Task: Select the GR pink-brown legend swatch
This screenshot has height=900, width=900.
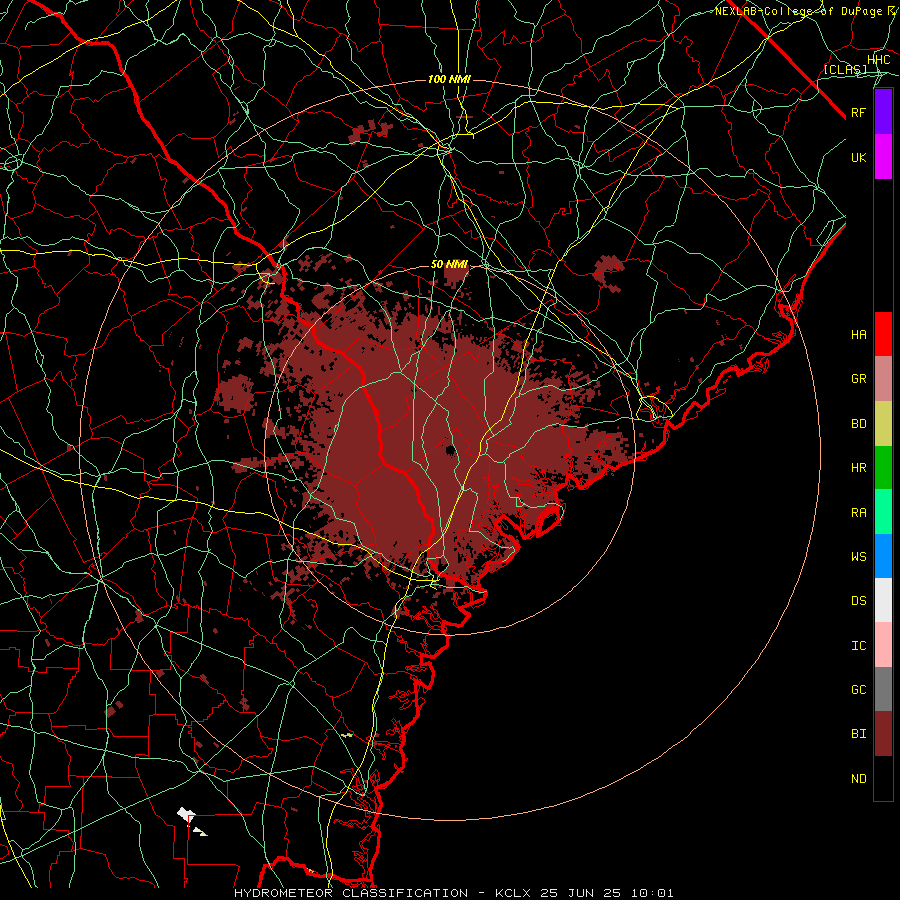Action: pos(883,379)
